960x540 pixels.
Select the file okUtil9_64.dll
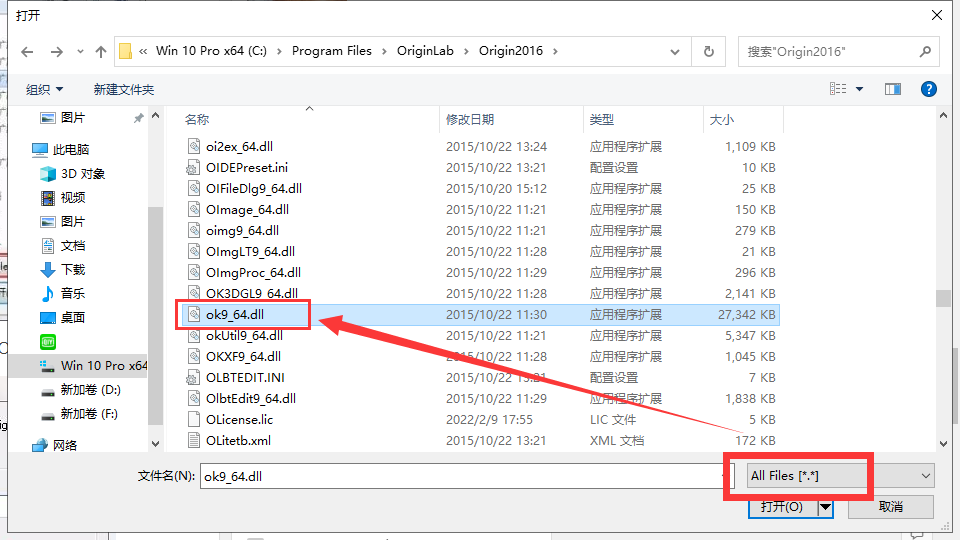point(244,336)
